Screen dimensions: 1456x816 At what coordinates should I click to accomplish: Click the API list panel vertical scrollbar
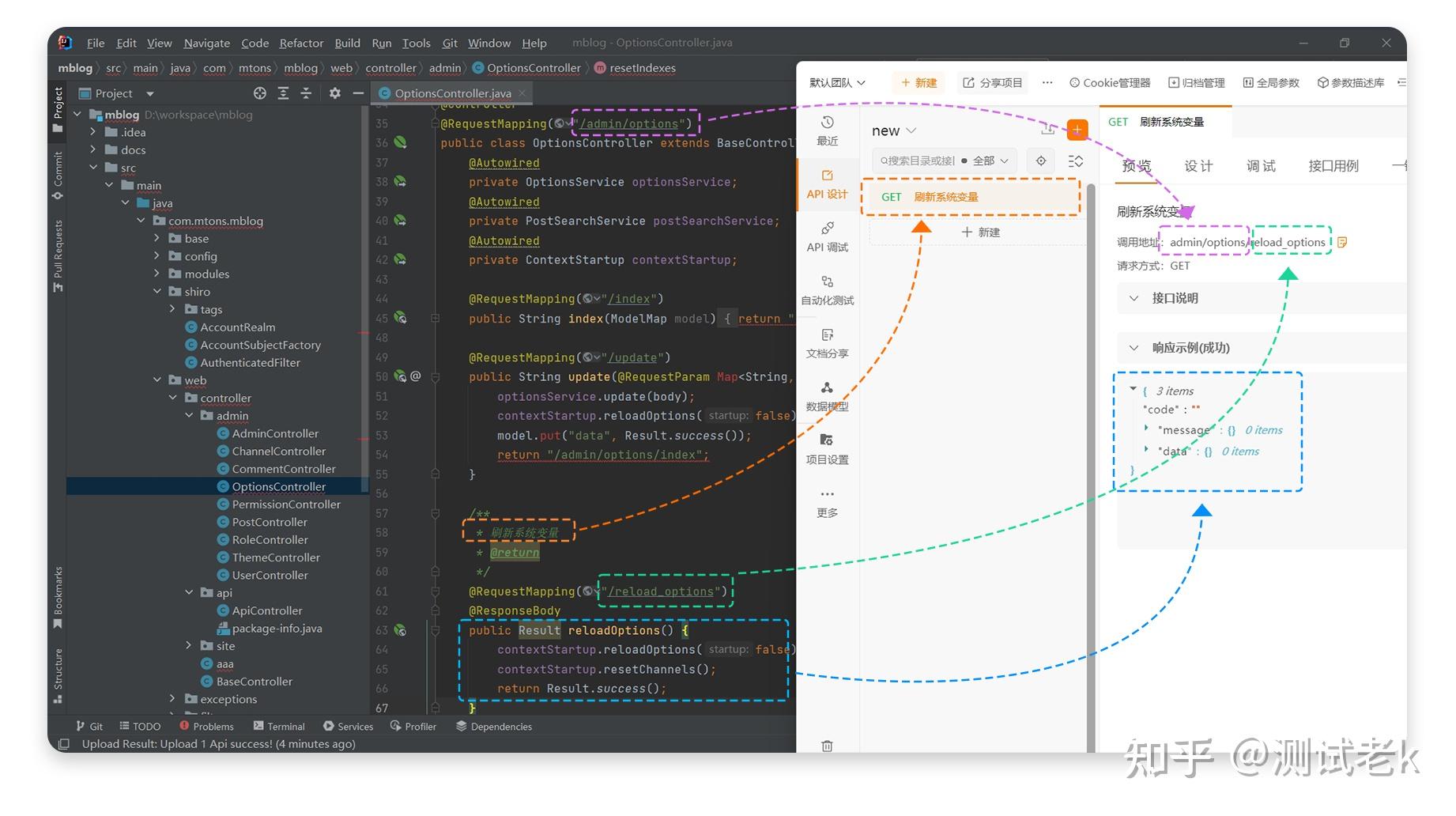[x=1092, y=467]
